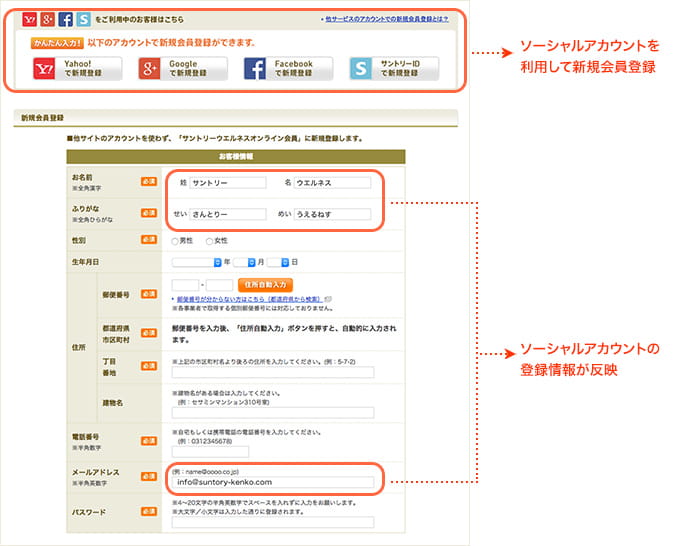Click the めい furigana field
The height and width of the screenshot is (546, 680).
[332, 214]
